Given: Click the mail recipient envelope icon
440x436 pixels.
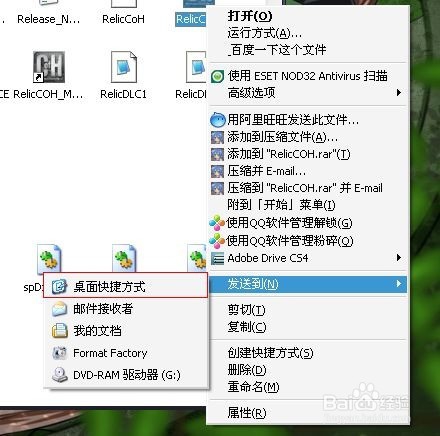Looking at the screenshot, I should (60, 309).
